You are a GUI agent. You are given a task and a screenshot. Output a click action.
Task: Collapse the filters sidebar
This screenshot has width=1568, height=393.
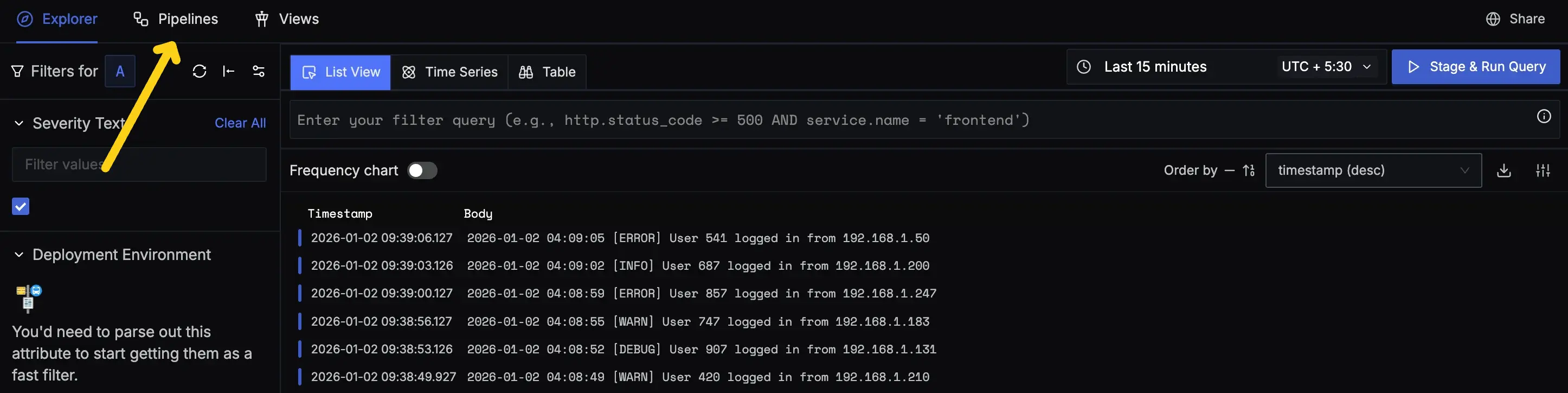point(228,71)
